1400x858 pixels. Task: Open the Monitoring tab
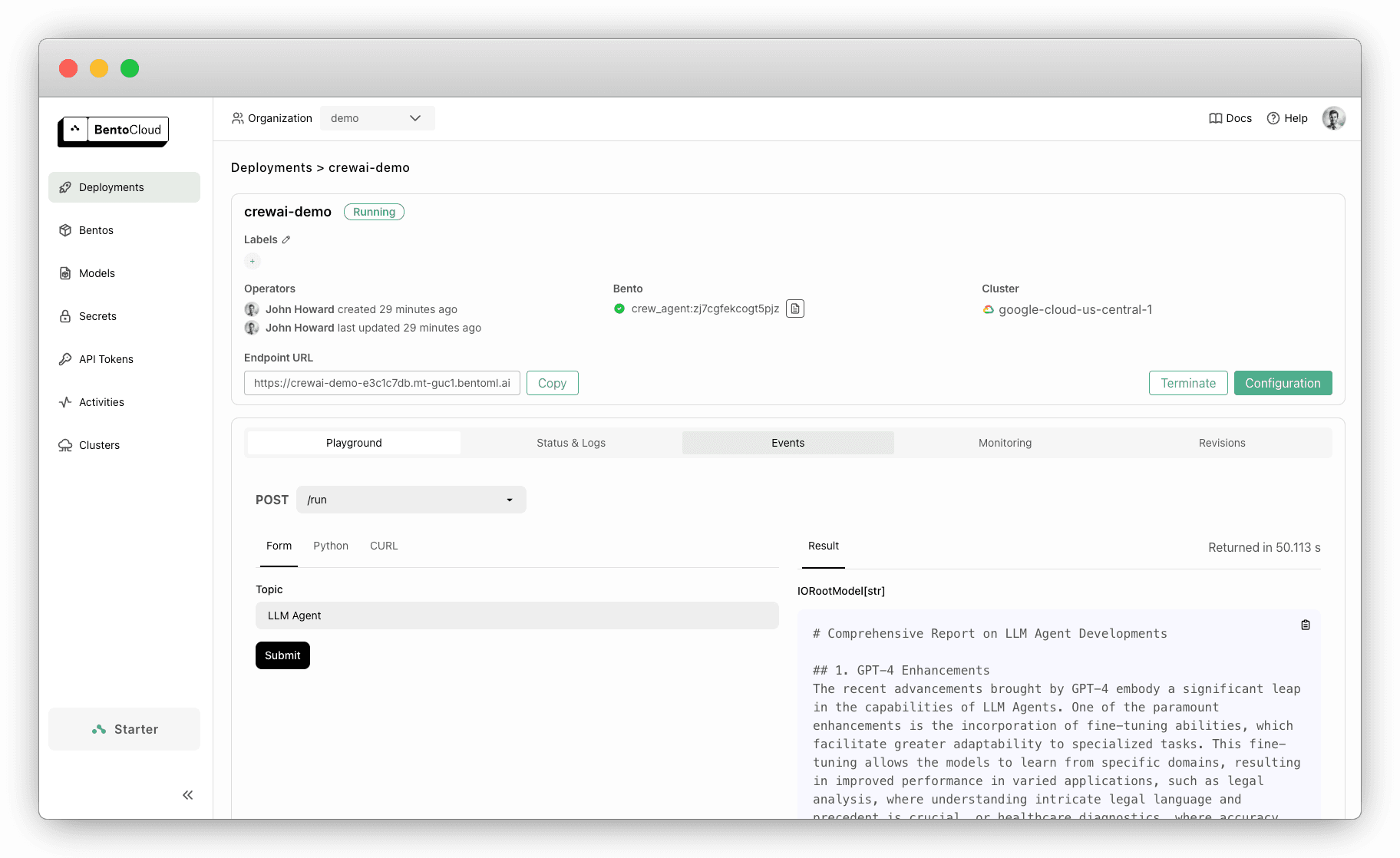[x=1005, y=443]
